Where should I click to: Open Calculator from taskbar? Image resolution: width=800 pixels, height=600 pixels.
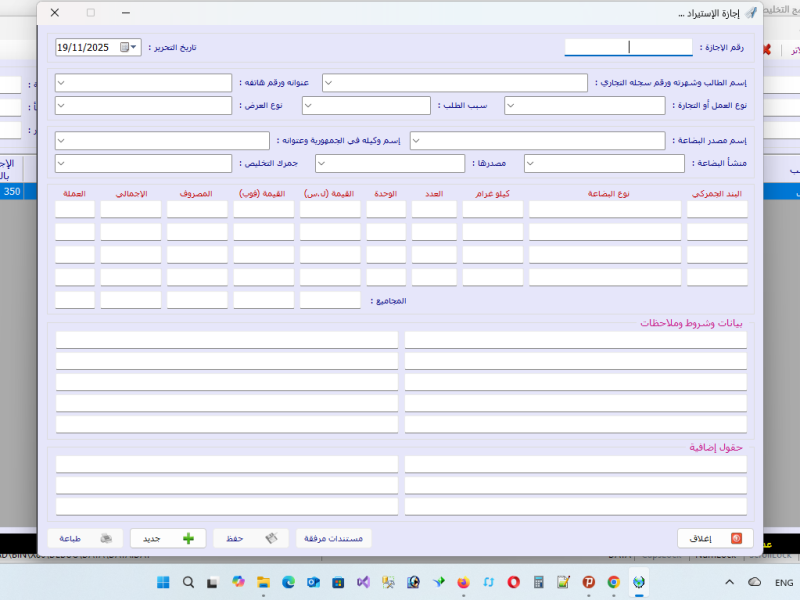[x=538, y=582]
